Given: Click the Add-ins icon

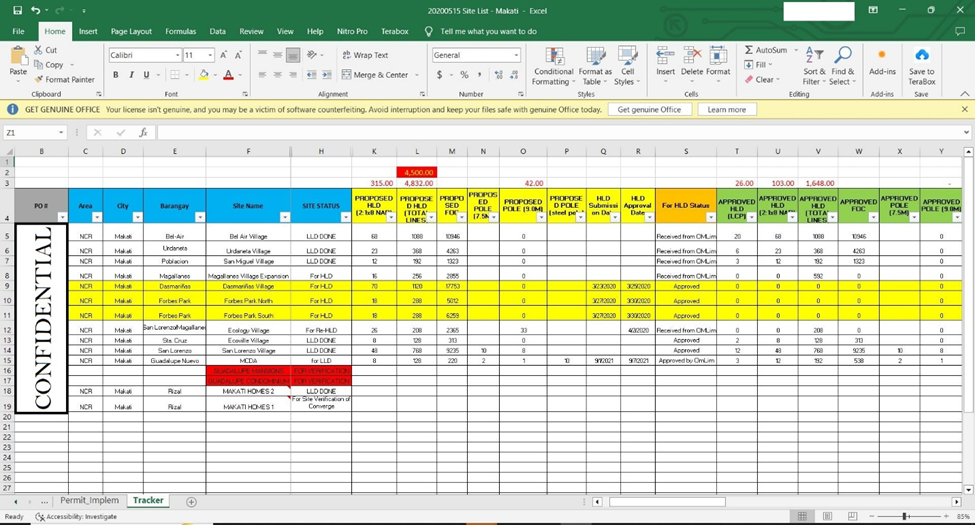Looking at the screenshot, I should 882,55.
